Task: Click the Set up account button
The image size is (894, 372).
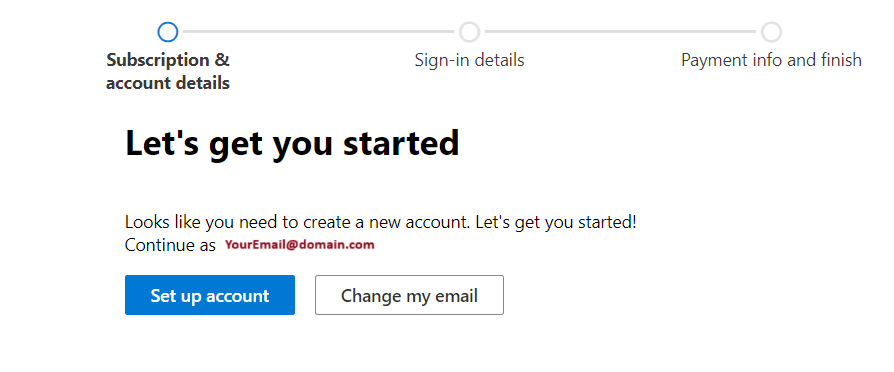Action: pos(210,295)
